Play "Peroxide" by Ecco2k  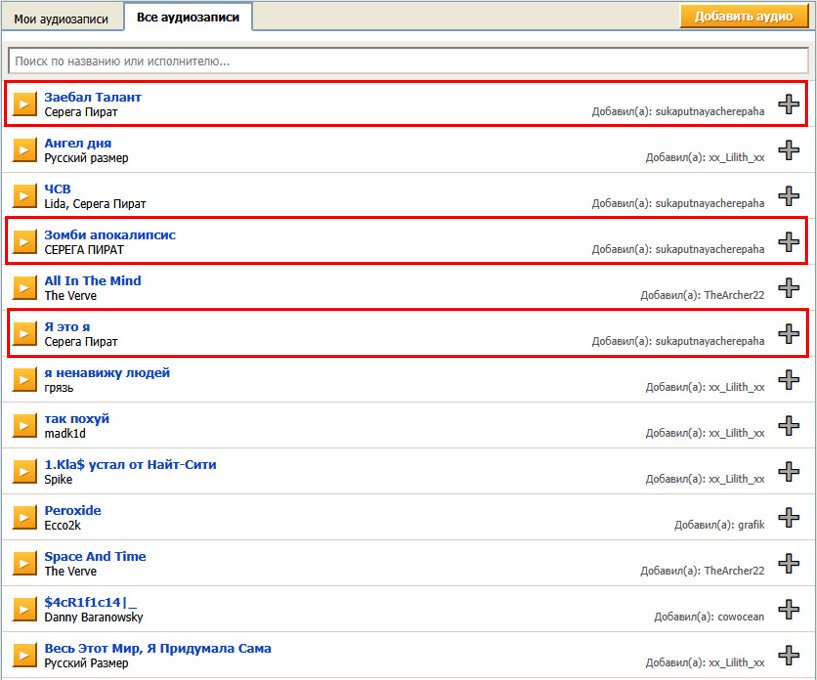click(x=24, y=517)
